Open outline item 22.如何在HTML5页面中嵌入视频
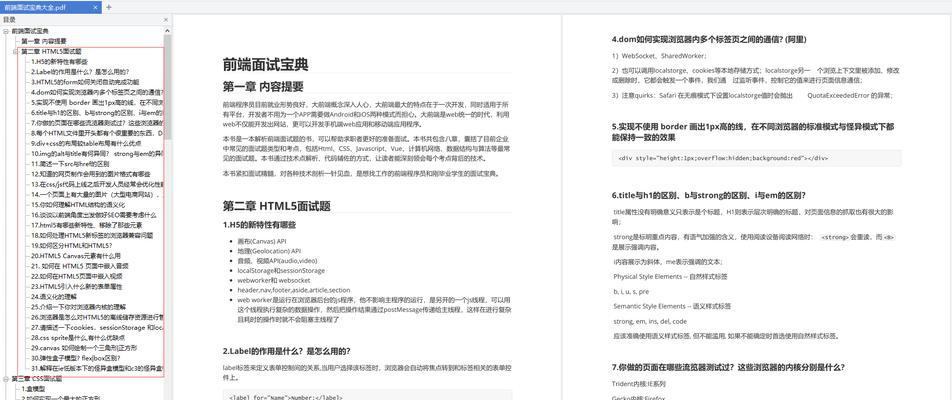Image resolution: width=952 pixels, height=400 pixels. coord(77,276)
